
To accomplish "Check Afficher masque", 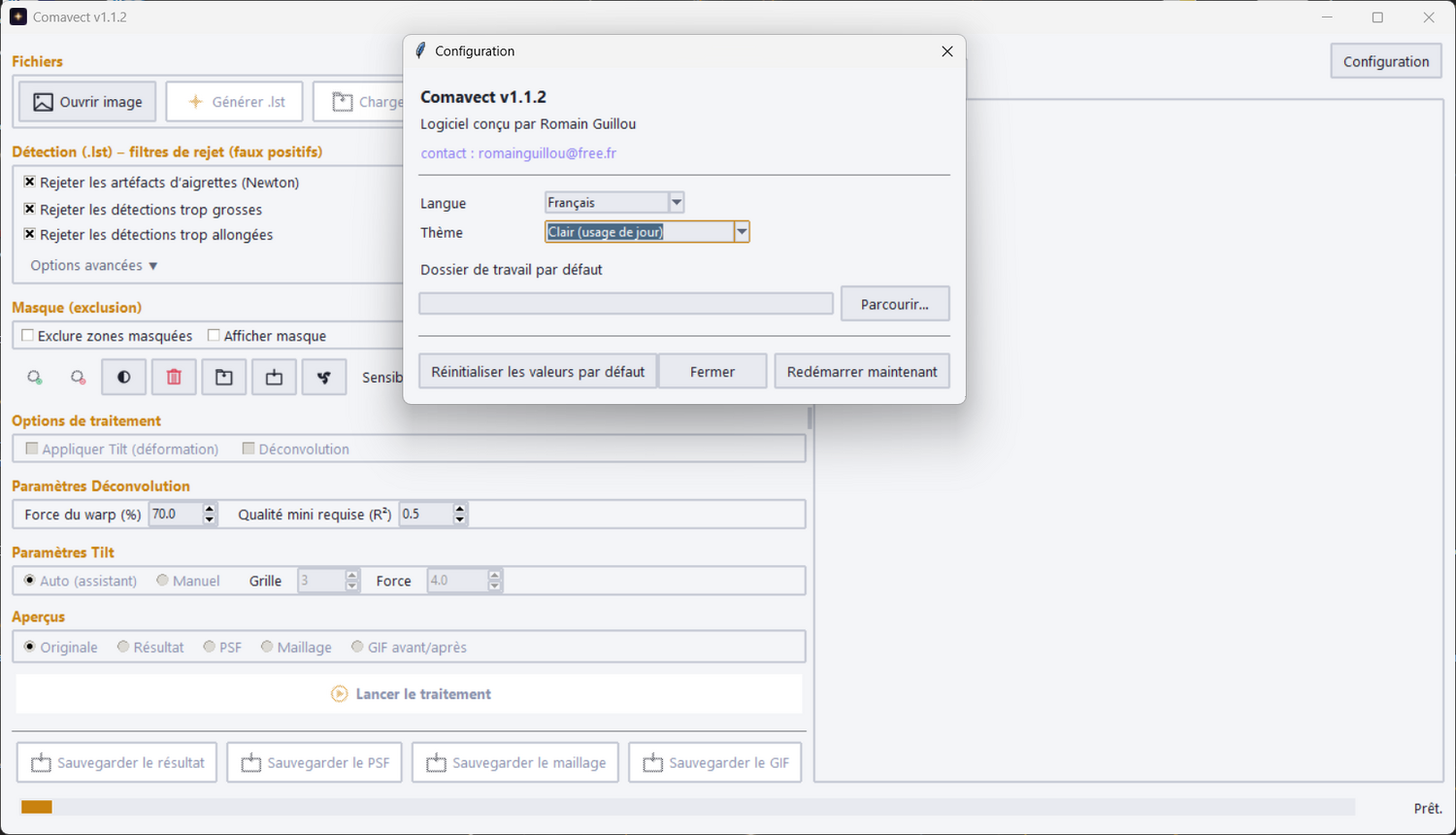I will tap(214, 335).
